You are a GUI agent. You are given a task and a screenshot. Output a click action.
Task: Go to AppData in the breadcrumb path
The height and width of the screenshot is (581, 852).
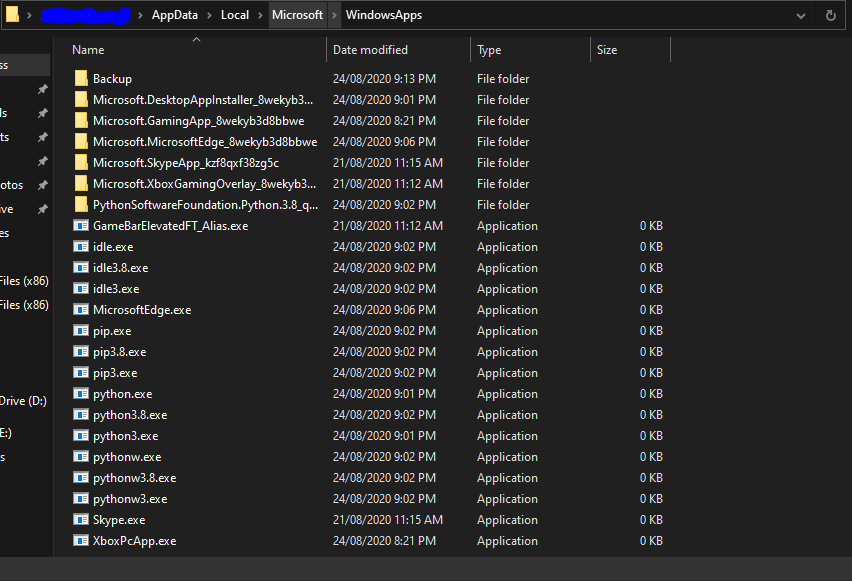pos(174,15)
